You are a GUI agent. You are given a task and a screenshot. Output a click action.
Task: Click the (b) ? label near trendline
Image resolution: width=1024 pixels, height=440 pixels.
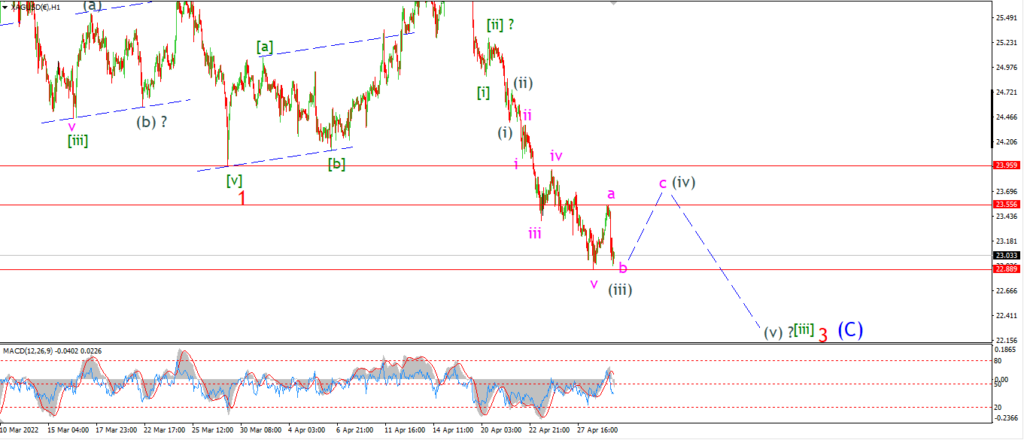click(x=152, y=121)
